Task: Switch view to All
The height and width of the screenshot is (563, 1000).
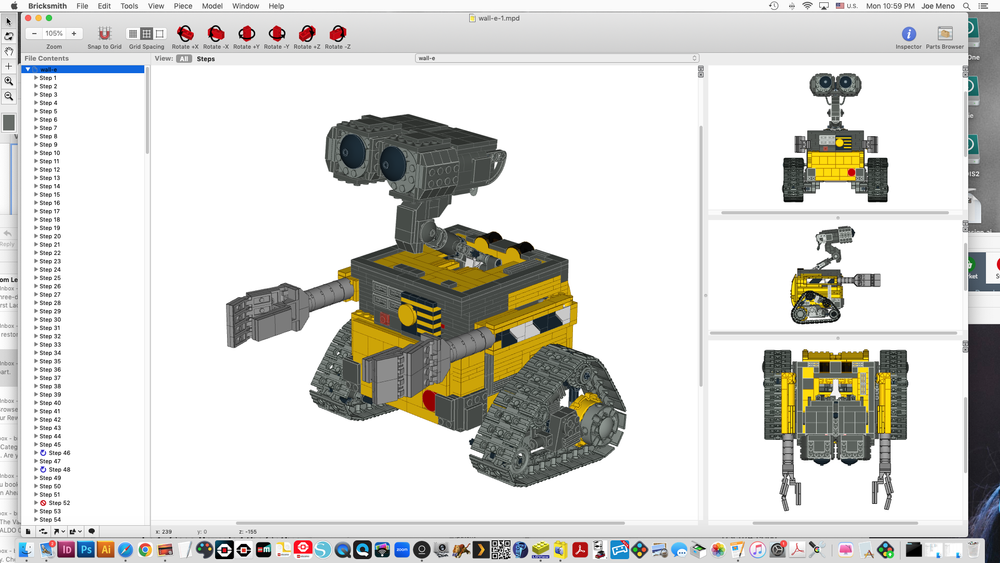Action: pos(184,59)
